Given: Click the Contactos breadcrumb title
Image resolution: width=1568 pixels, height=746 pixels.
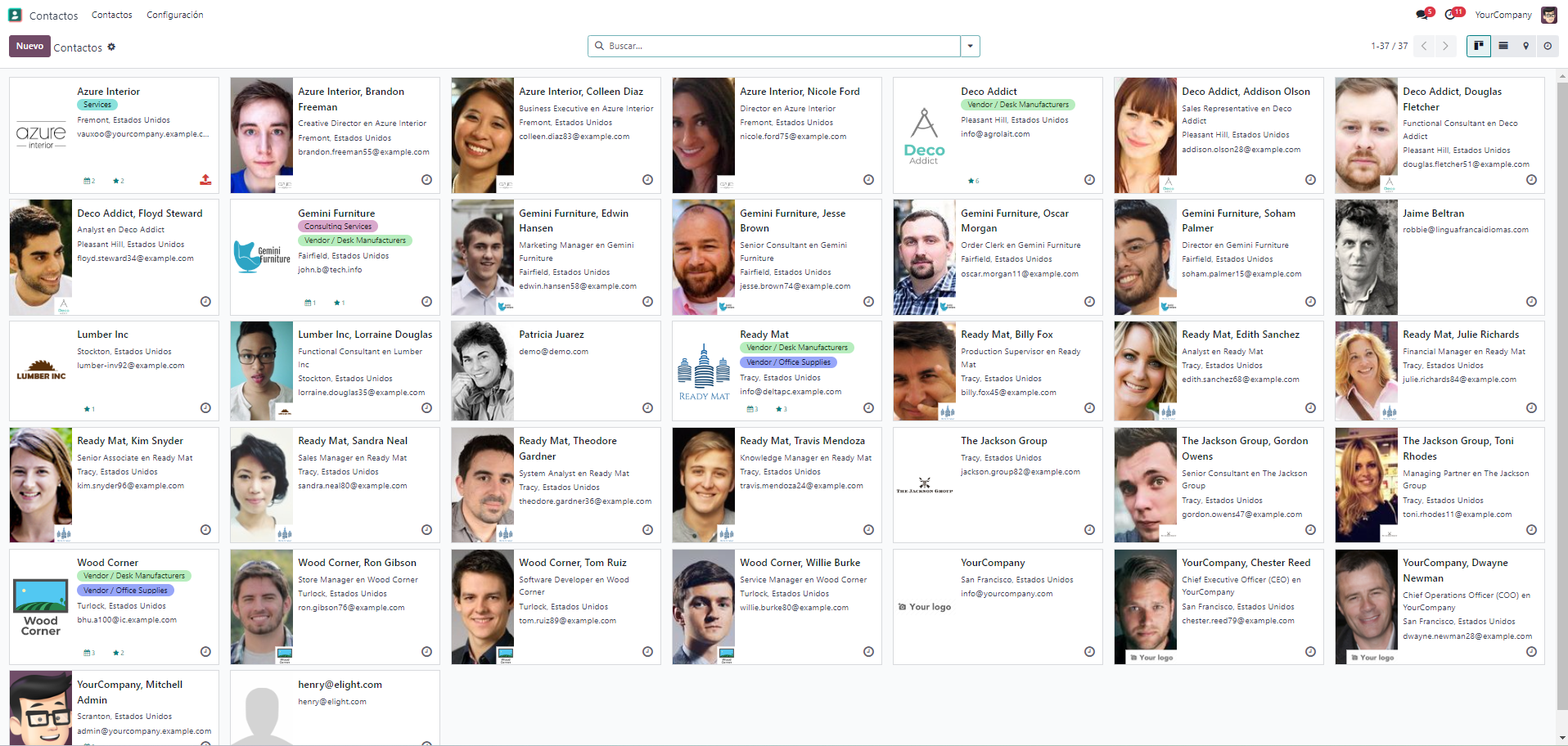Looking at the screenshot, I should (78, 47).
